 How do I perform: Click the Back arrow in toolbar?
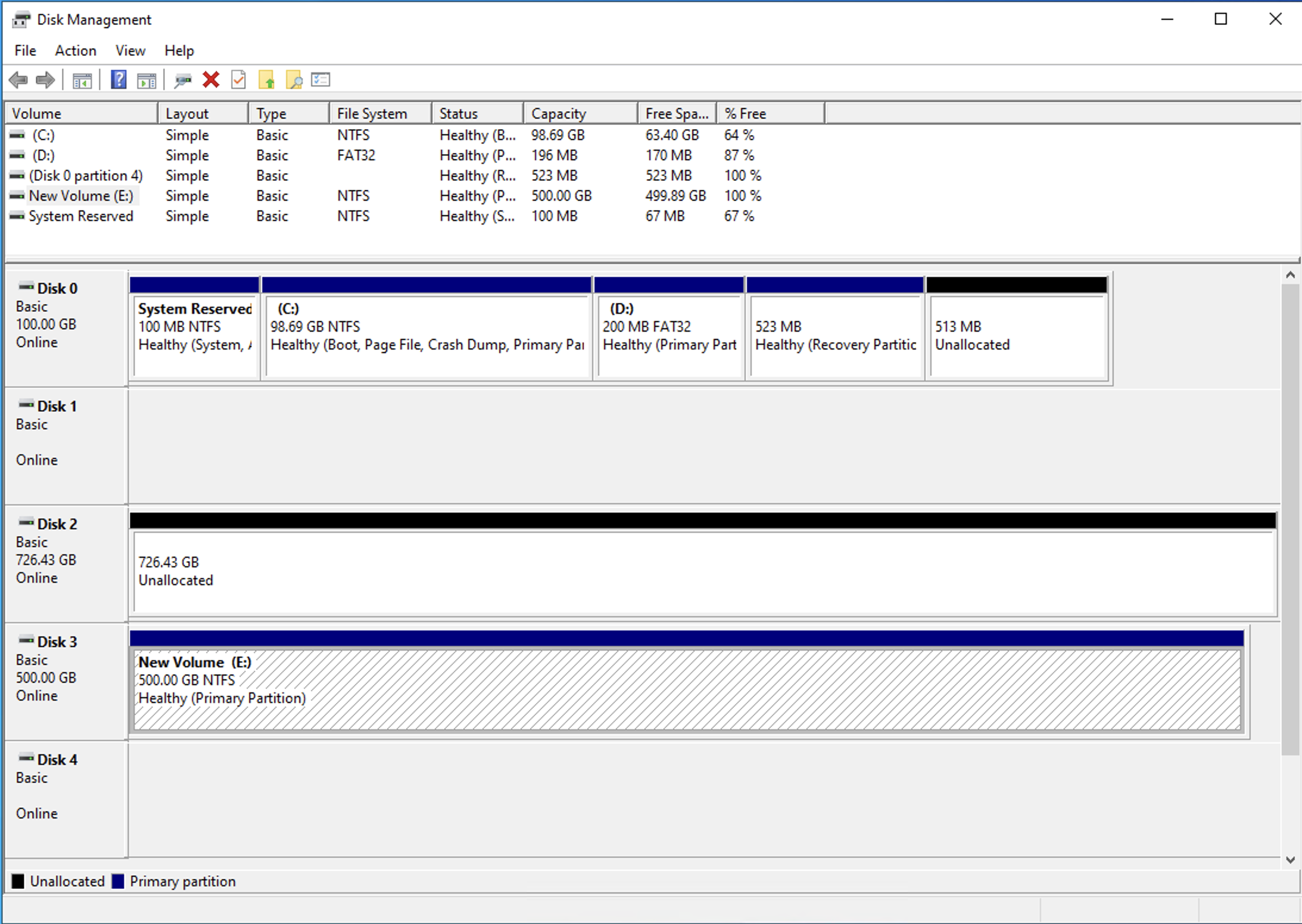[18, 80]
